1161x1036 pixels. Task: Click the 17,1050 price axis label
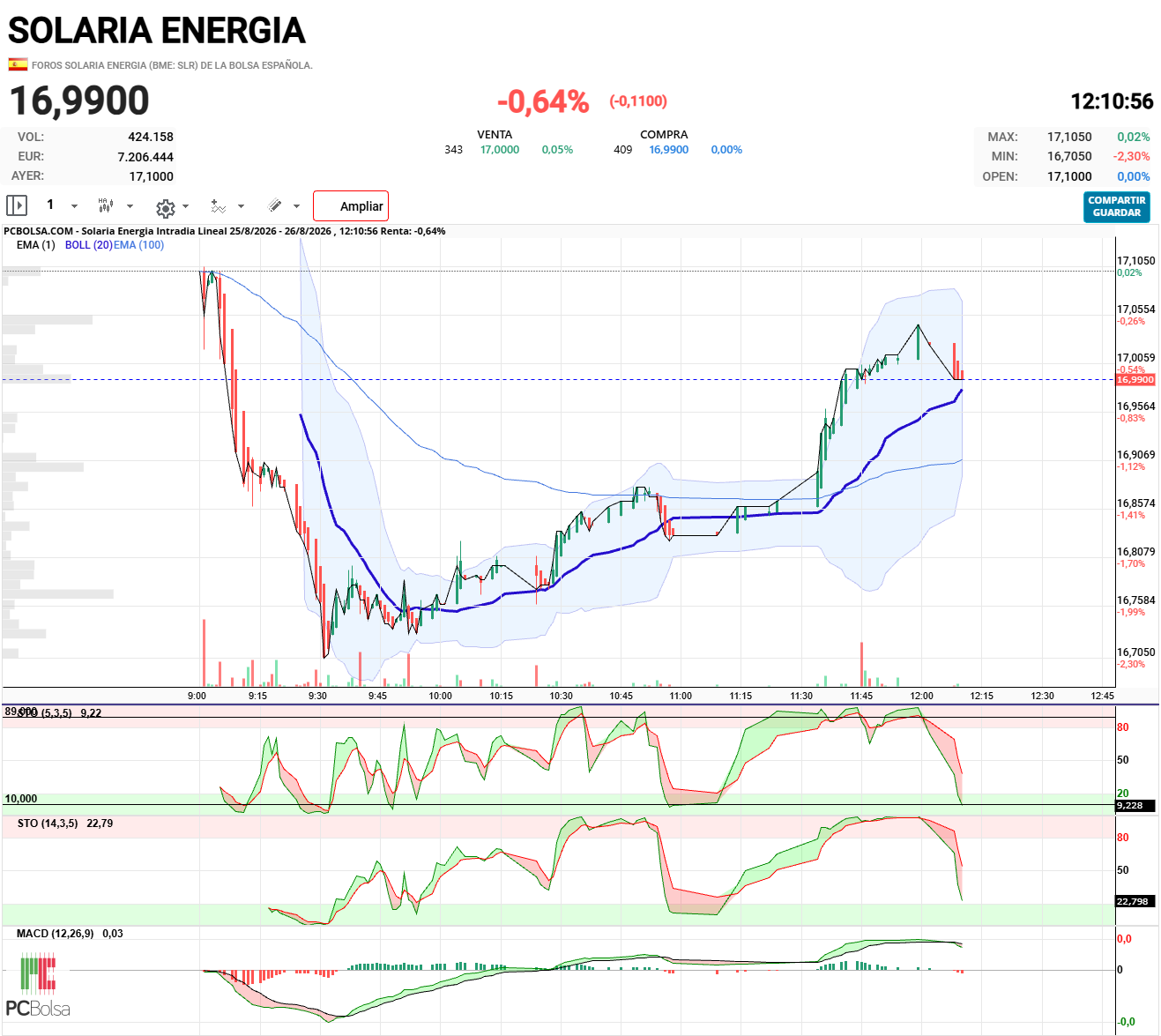[1136, 261]
